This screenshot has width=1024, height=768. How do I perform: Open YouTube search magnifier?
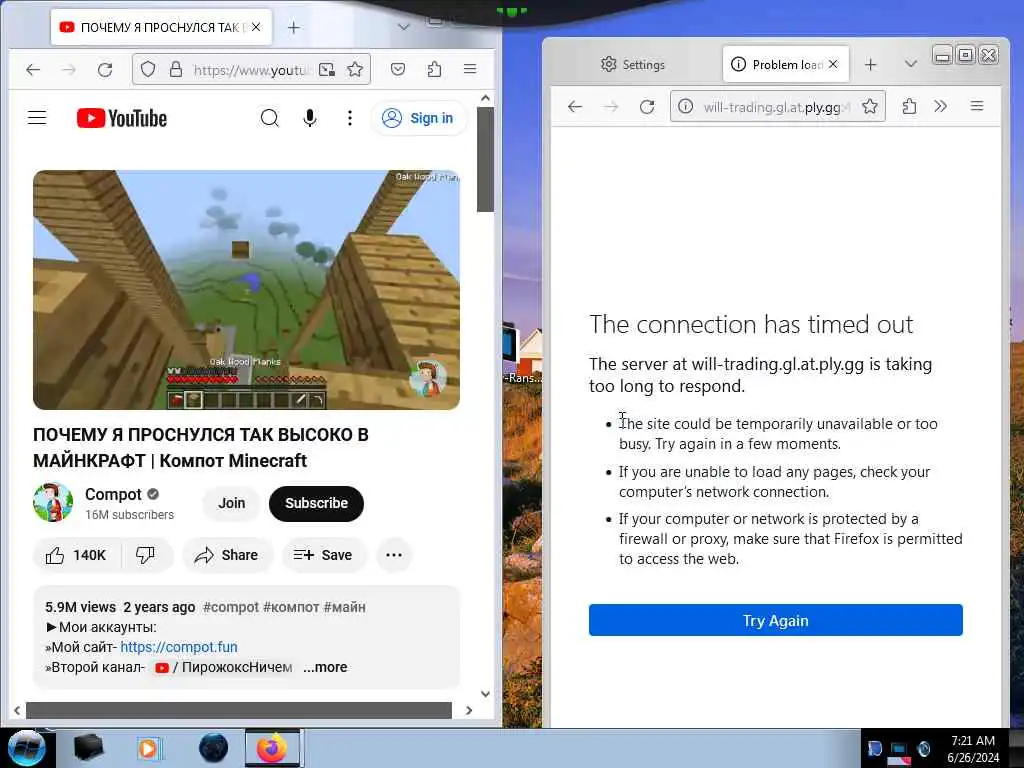click(270, 118)
